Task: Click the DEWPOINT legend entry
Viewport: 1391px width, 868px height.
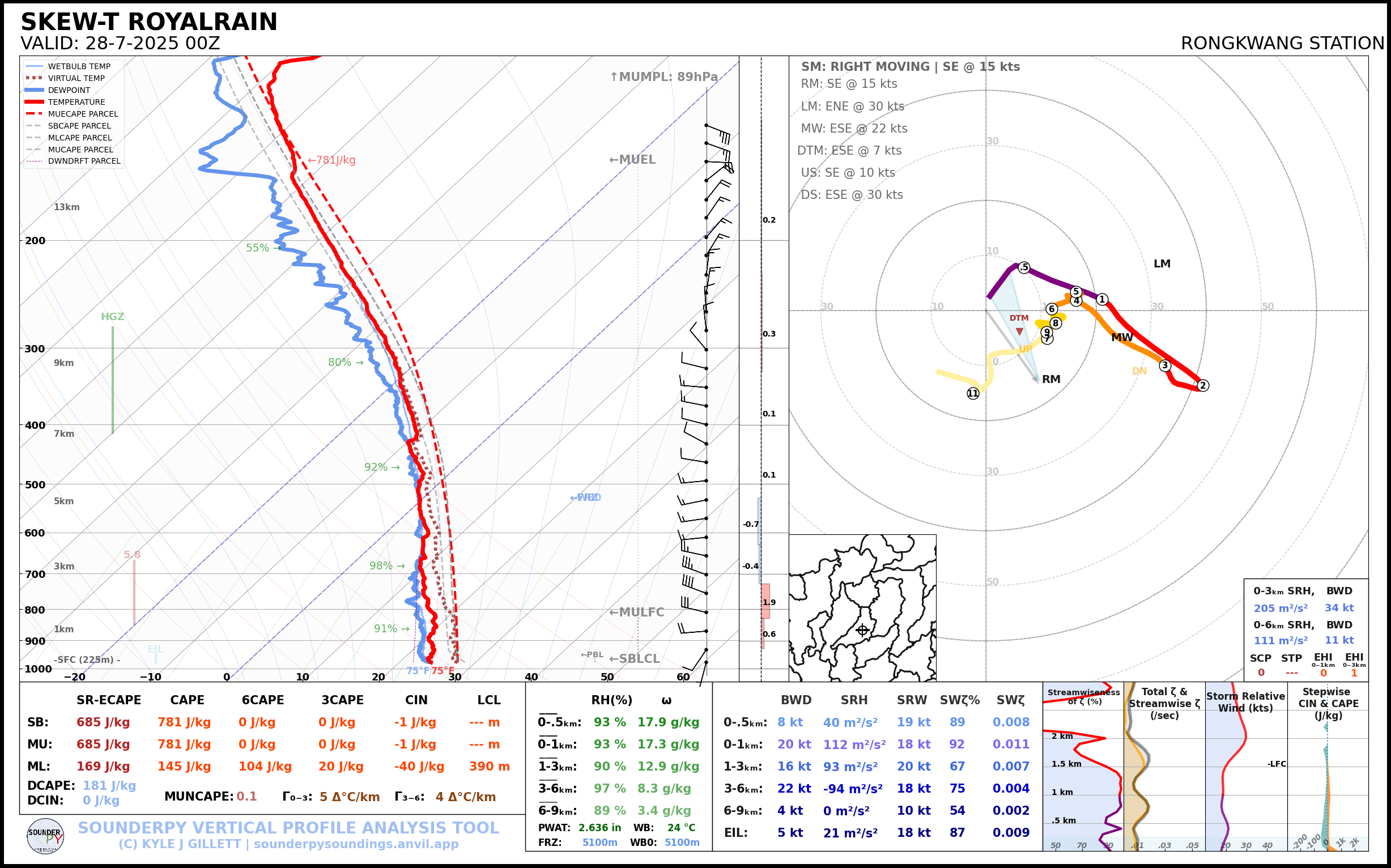Action: pyautogui.click(x=69, y=90)
